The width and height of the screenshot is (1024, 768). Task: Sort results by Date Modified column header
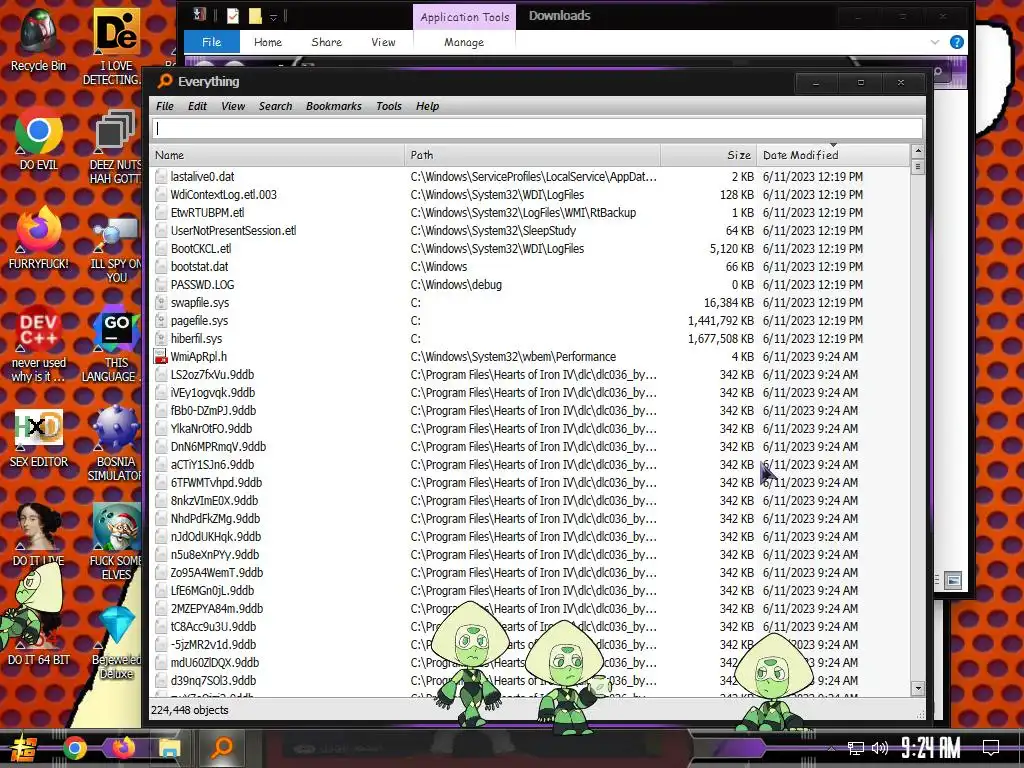coord(833,155)
